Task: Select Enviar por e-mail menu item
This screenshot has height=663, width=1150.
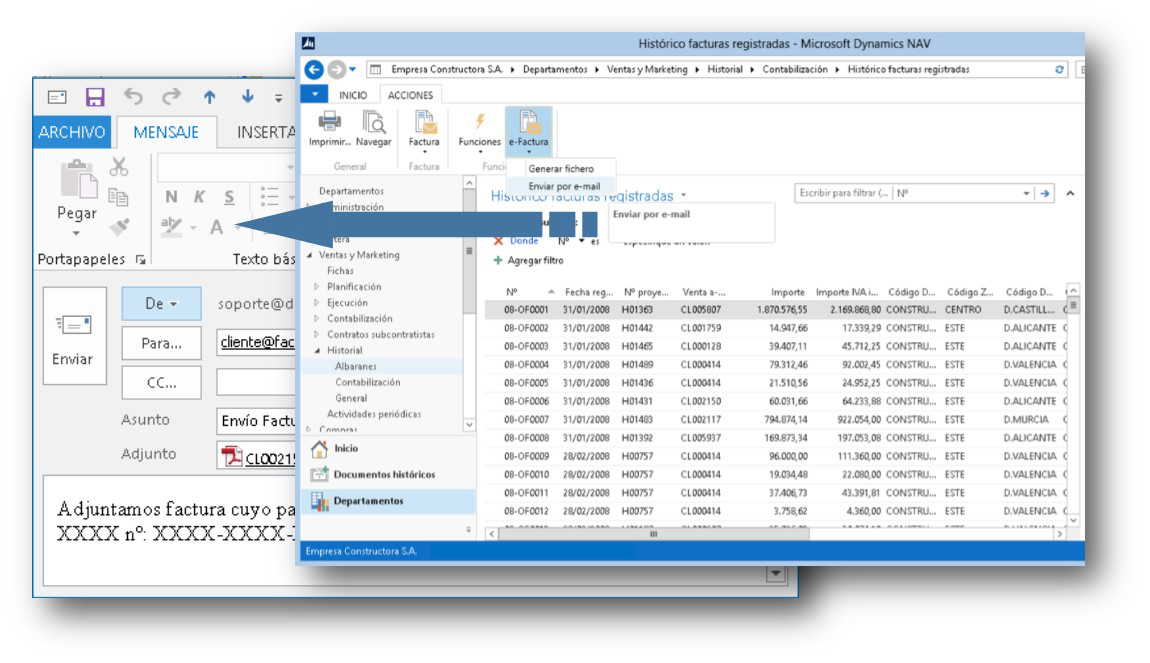Action: click(563, 186)
